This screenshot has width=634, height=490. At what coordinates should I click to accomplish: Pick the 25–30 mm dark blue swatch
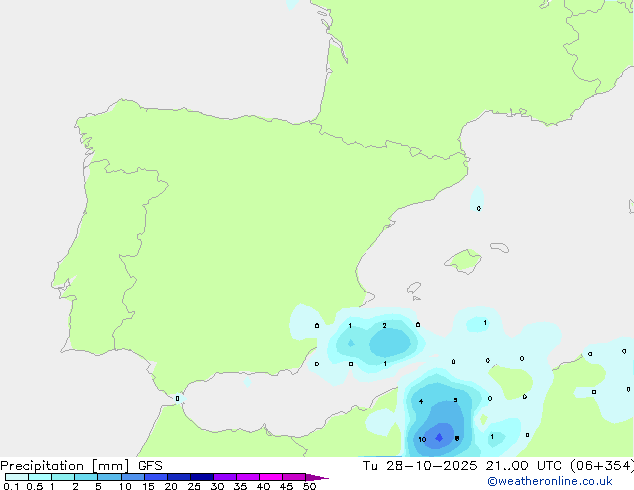(202, 477)
